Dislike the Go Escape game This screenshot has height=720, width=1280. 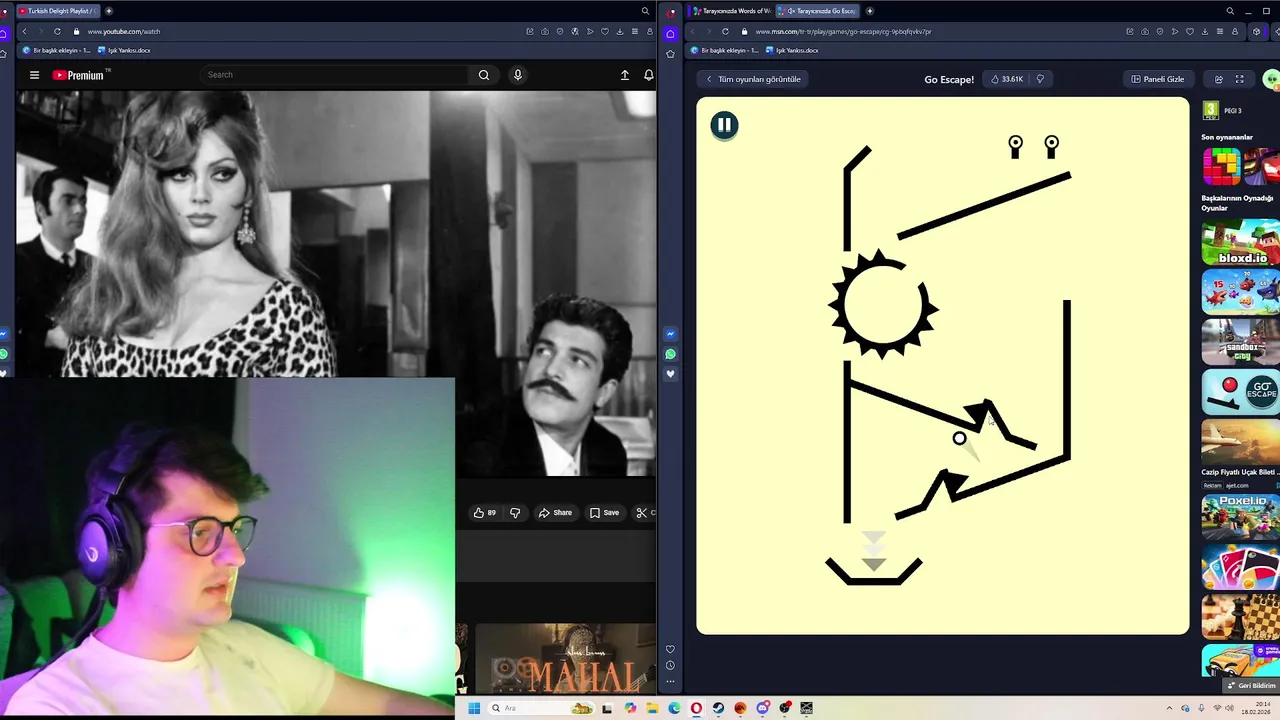tap(1040, 79)
